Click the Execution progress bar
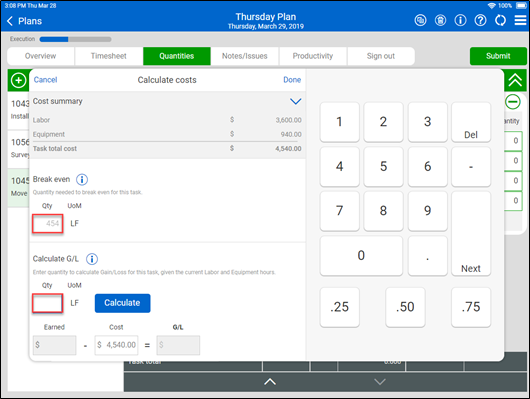Viewport: 530px width, 399px height. coord(75,39)
